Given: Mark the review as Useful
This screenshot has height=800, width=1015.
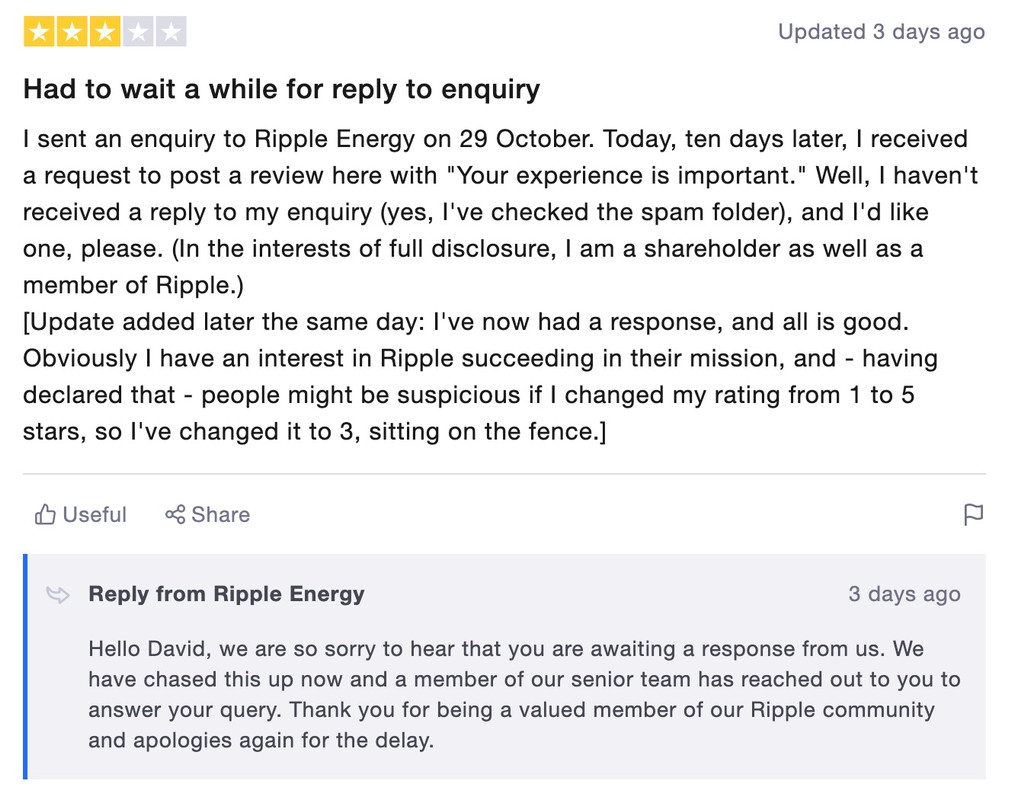Looking at the screenshot, I should tap(80, 515).
